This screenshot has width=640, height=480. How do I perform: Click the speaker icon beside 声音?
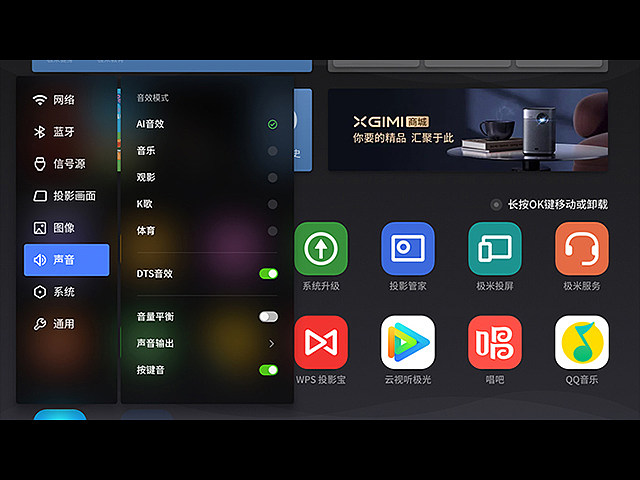tap(40, 260)
